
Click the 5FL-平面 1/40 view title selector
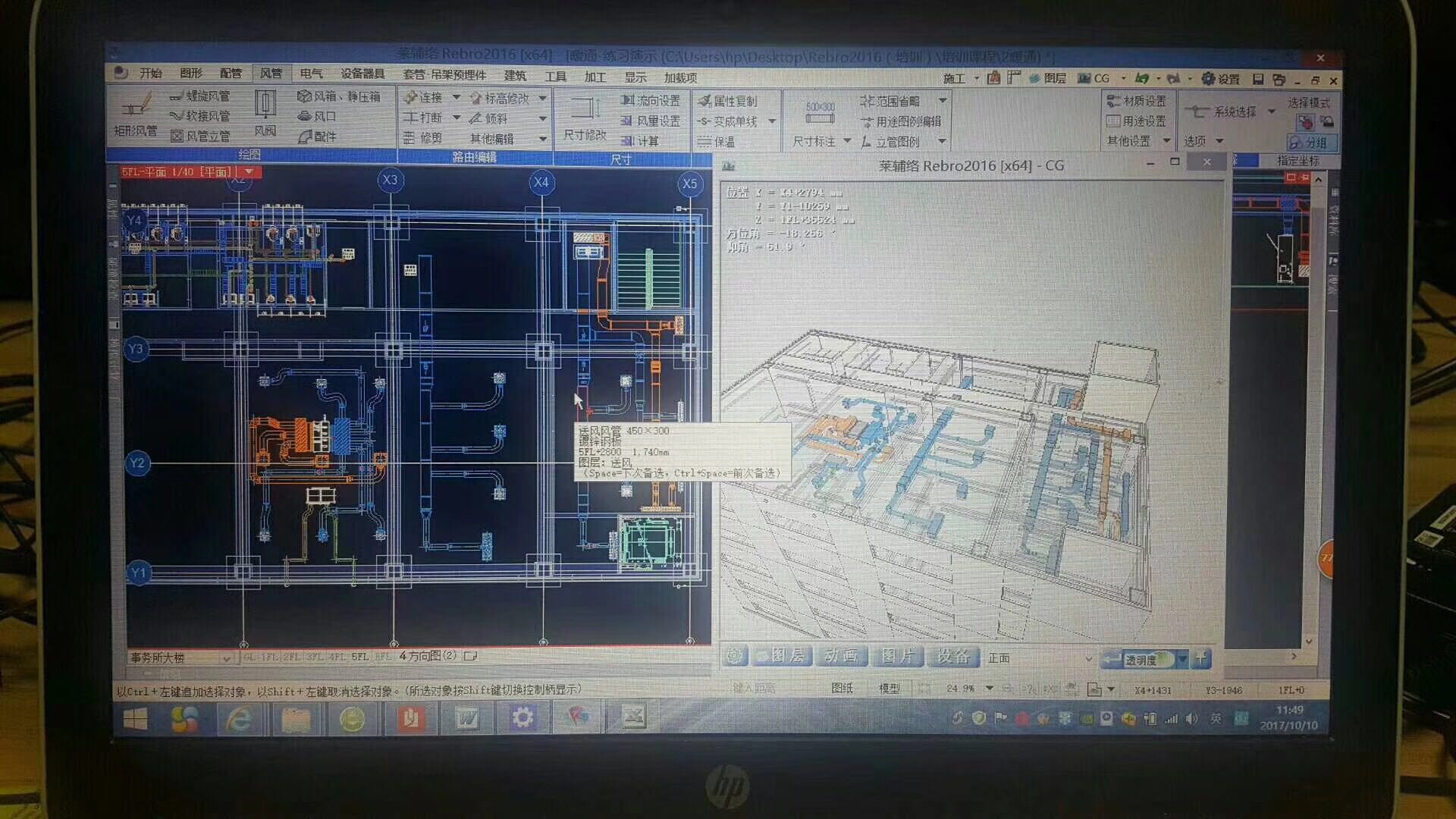(190, 172)
